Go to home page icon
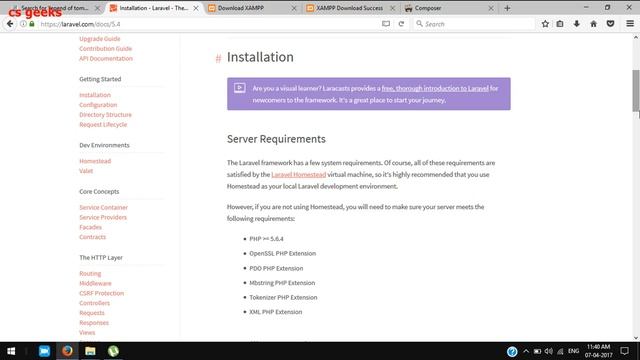The width and height of the screenshot is (640, 360). (593, 24)
